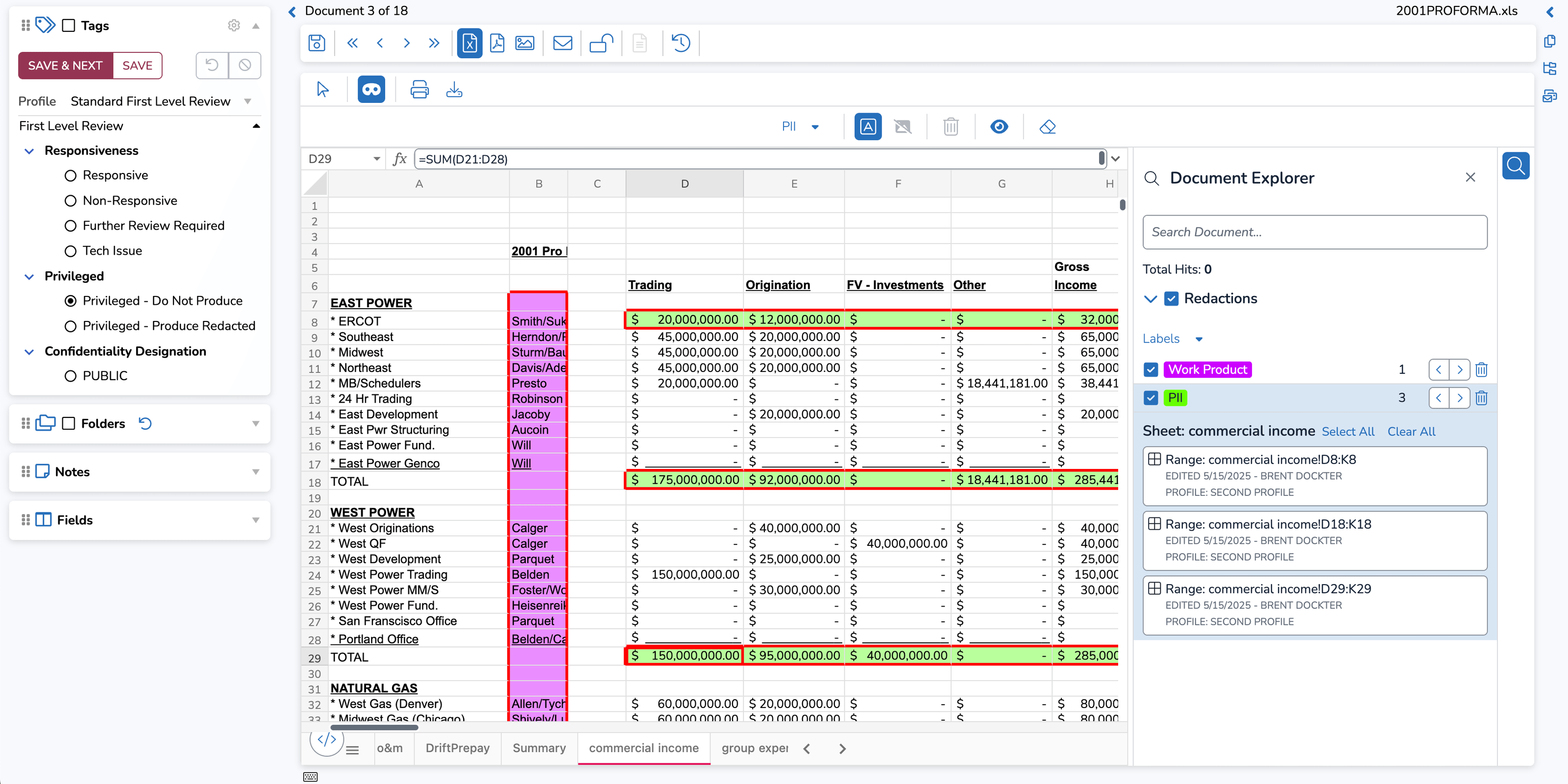The height and width of the screenshot is (784, 1568).
Task: Toggle redaction preview with the eye icon
Action: [999, 126]
